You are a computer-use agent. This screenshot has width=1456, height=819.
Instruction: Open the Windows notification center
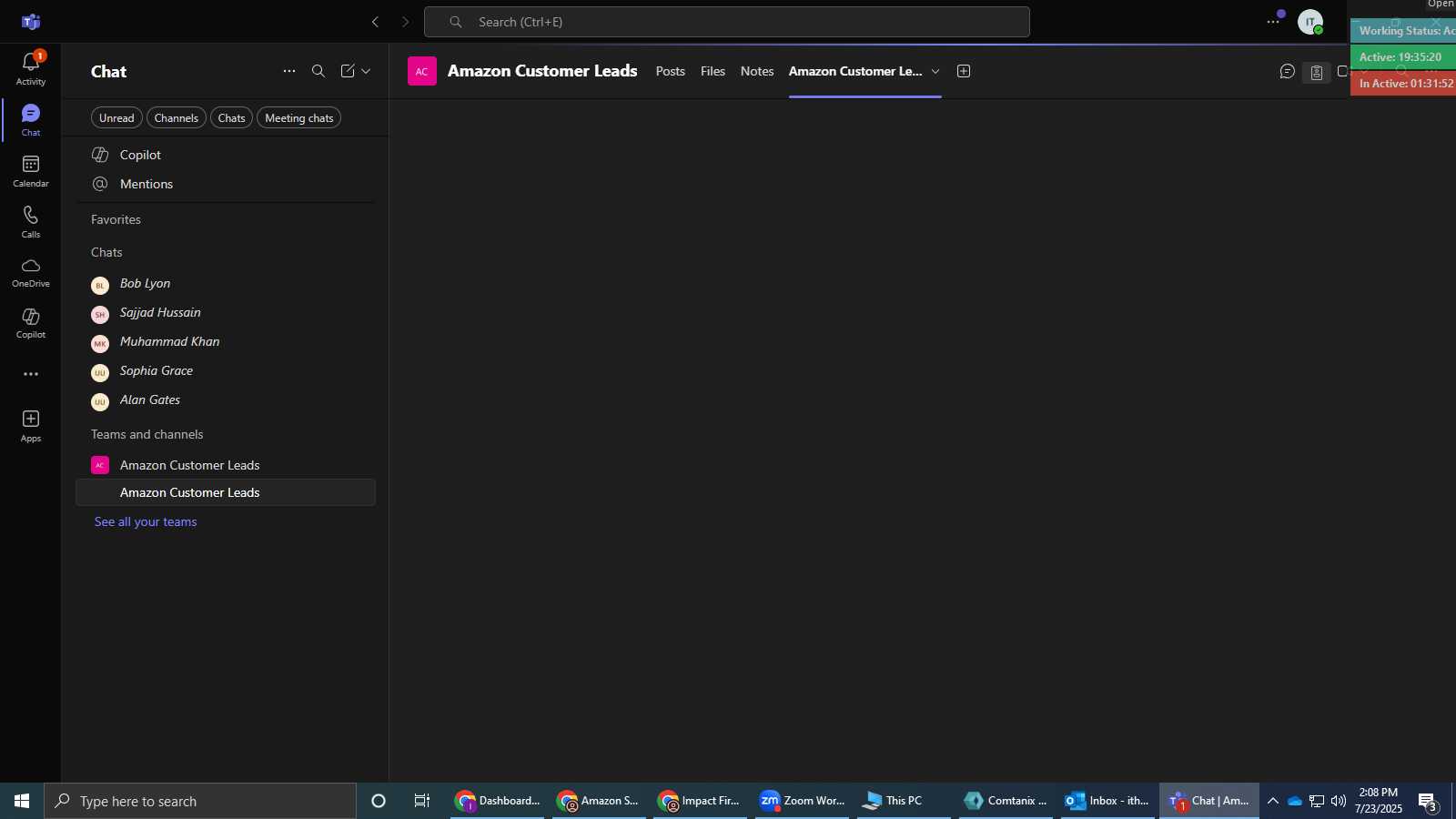1428,801
